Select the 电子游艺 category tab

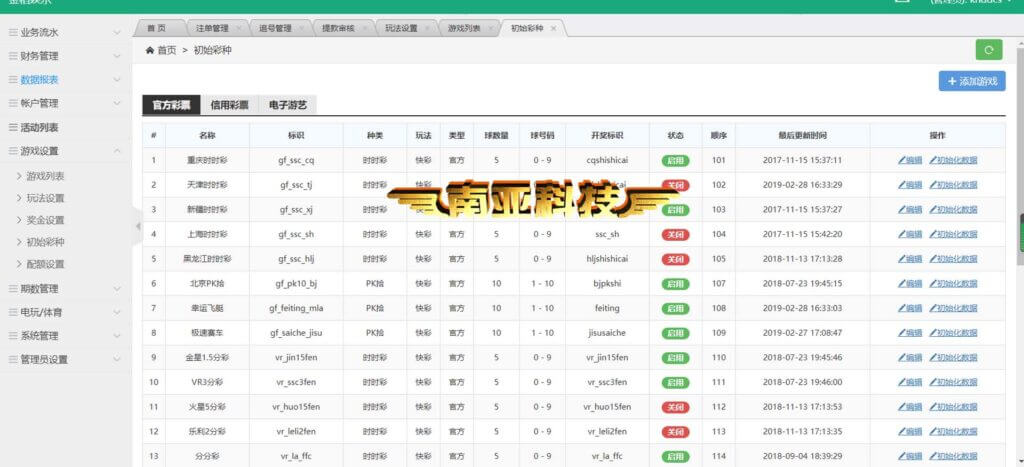coord(287,105)
